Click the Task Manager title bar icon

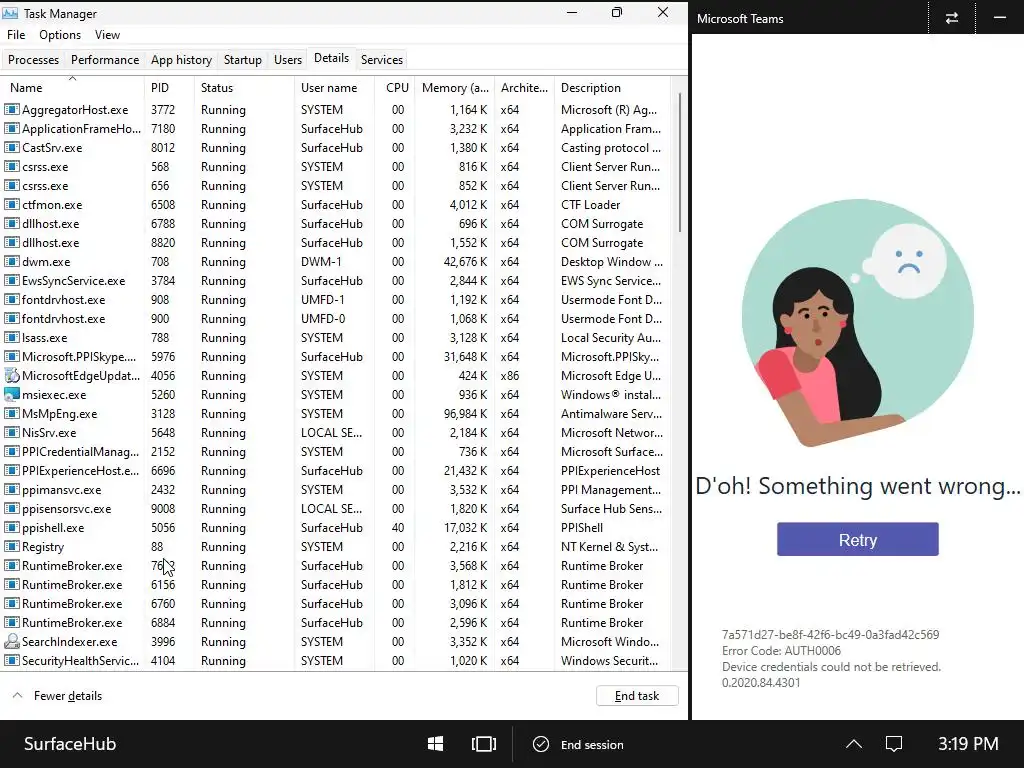[10, 13]
